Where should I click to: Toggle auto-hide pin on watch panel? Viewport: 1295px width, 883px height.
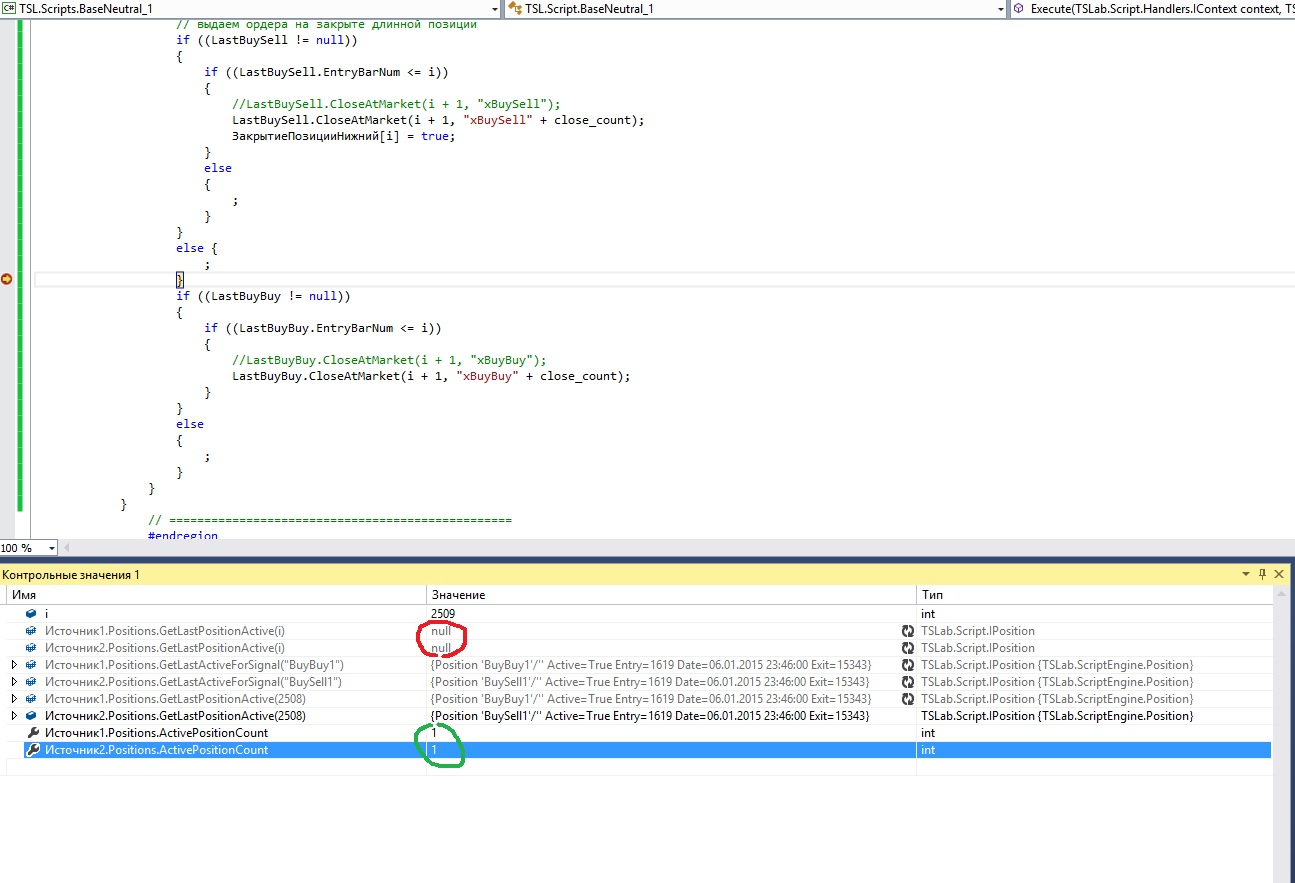1262,574
